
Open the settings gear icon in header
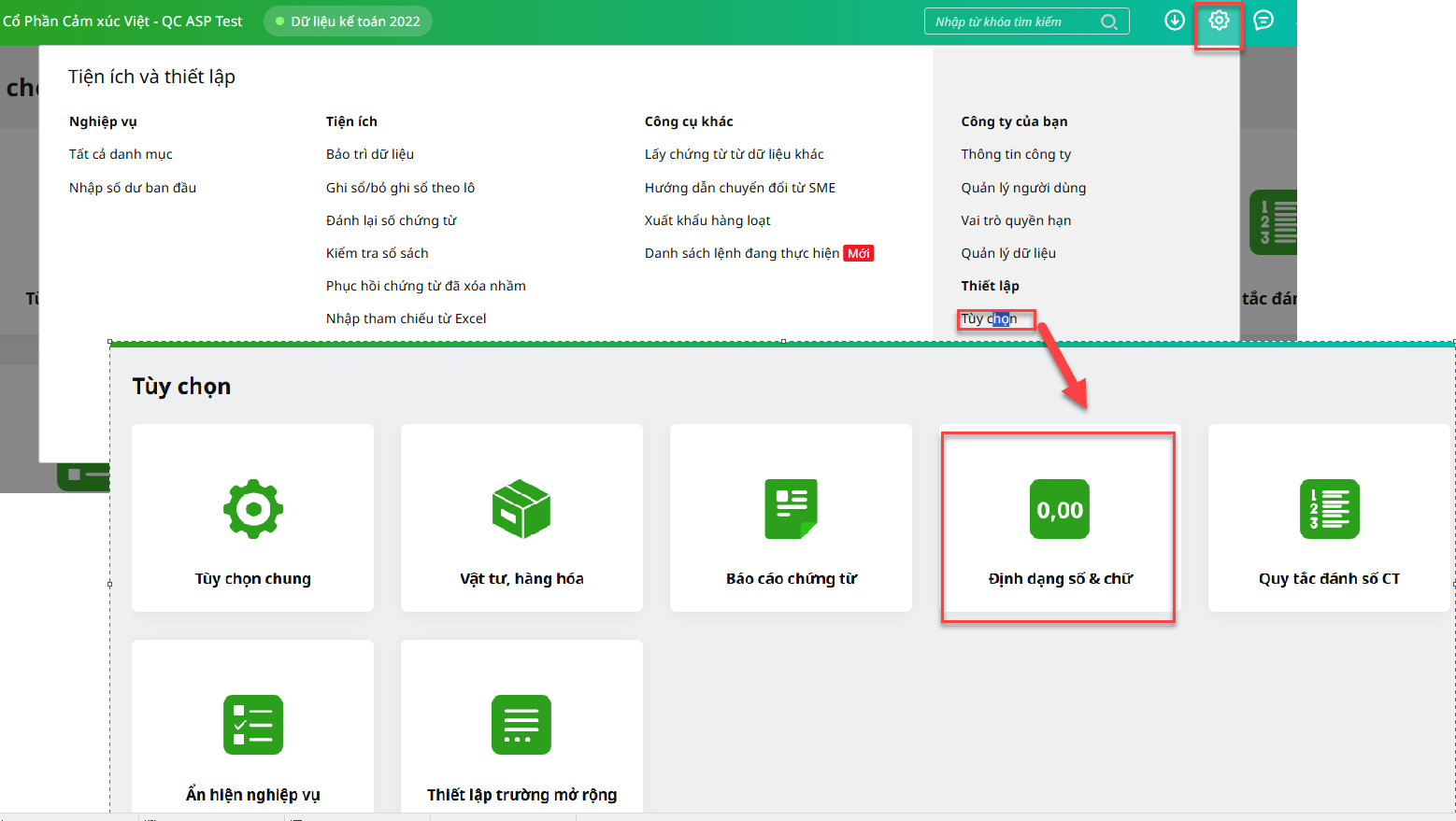[x=1219, y=21]
